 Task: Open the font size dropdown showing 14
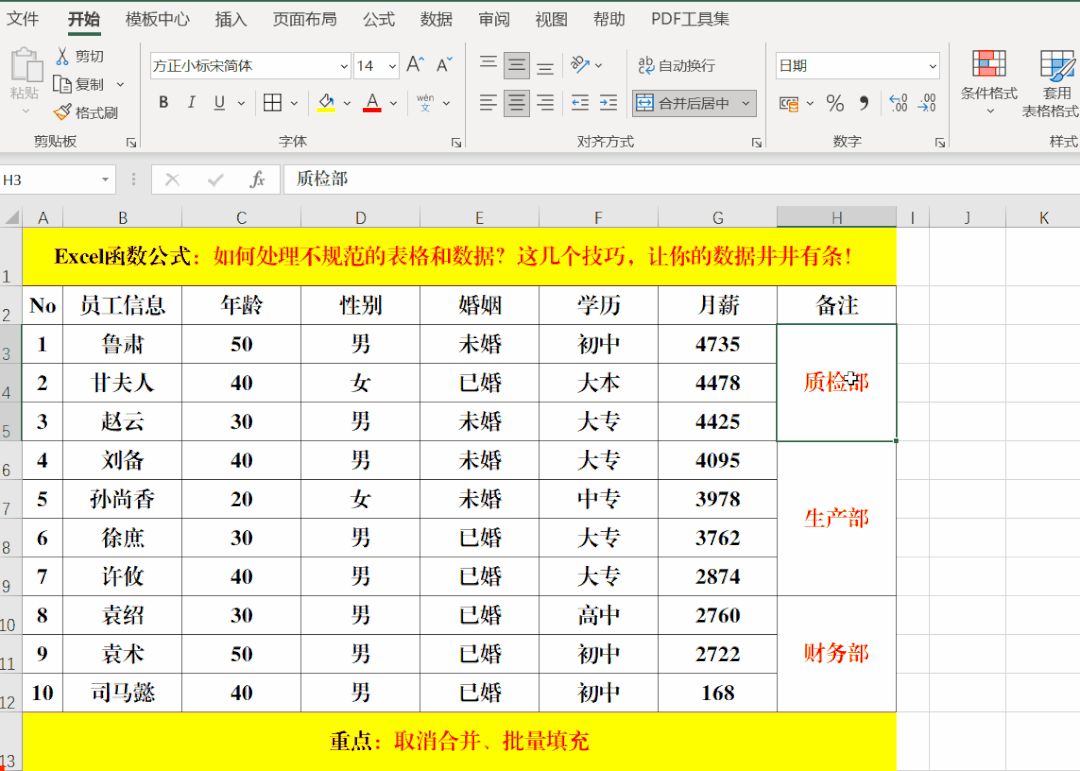(392, 66)
